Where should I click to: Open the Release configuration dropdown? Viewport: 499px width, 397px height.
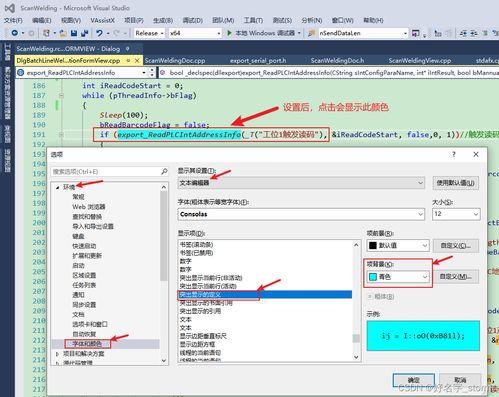[149, 33]
